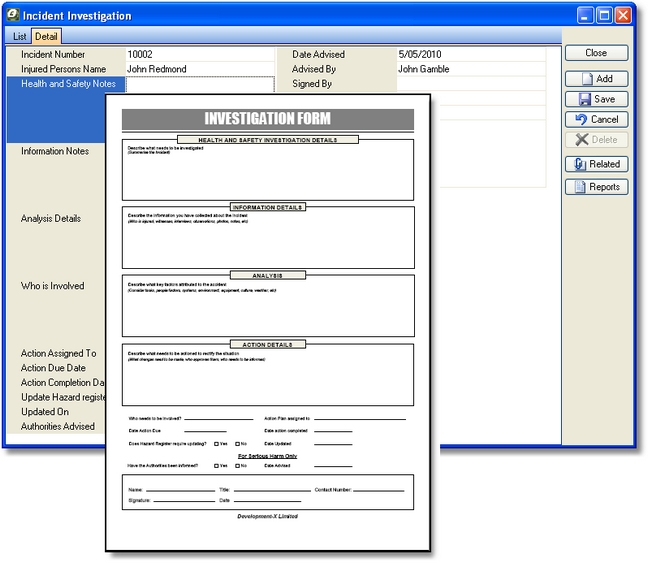Viewport: 648px width, 563px height.
Task: Click the Health and Safety Notes field
Action: [200, 84]
